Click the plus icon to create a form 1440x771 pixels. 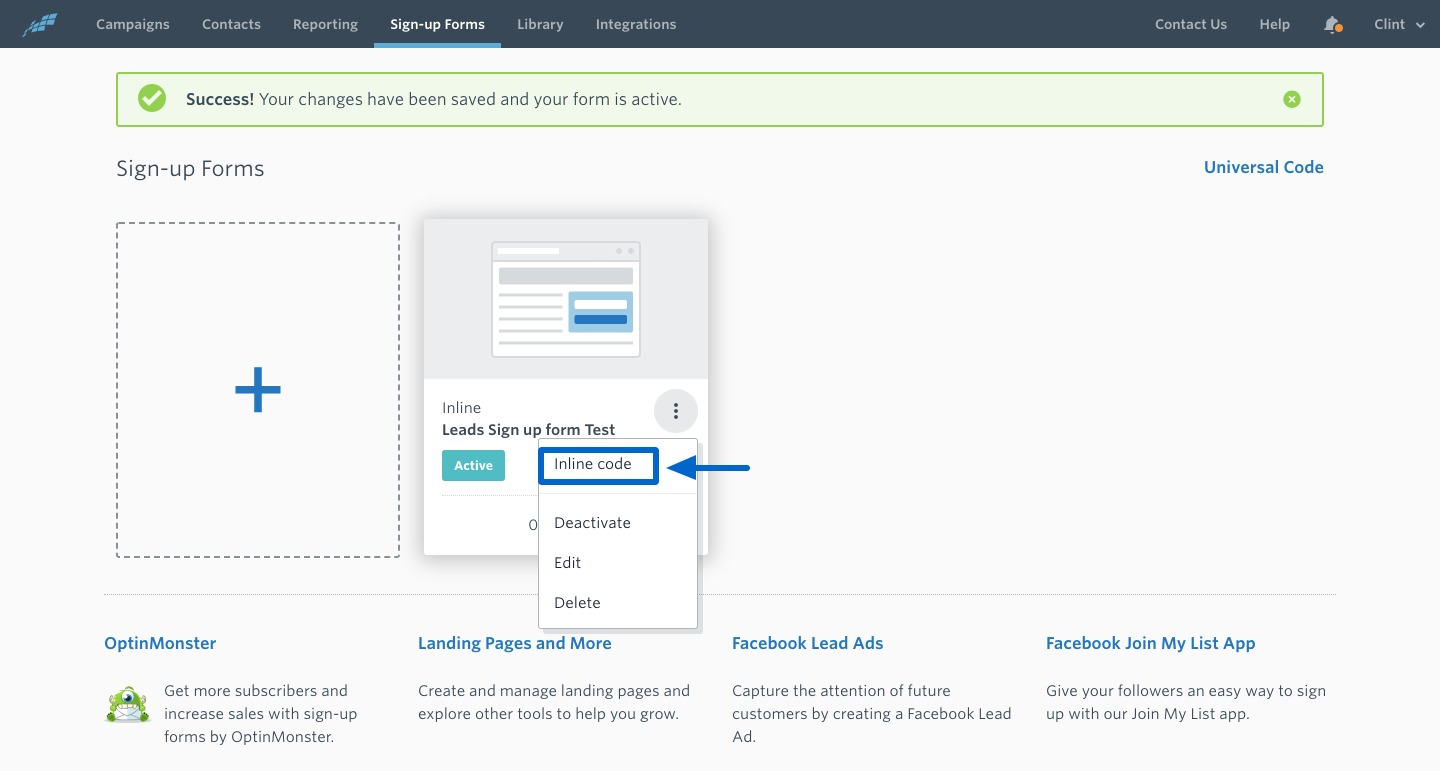[x=258, y=390]
